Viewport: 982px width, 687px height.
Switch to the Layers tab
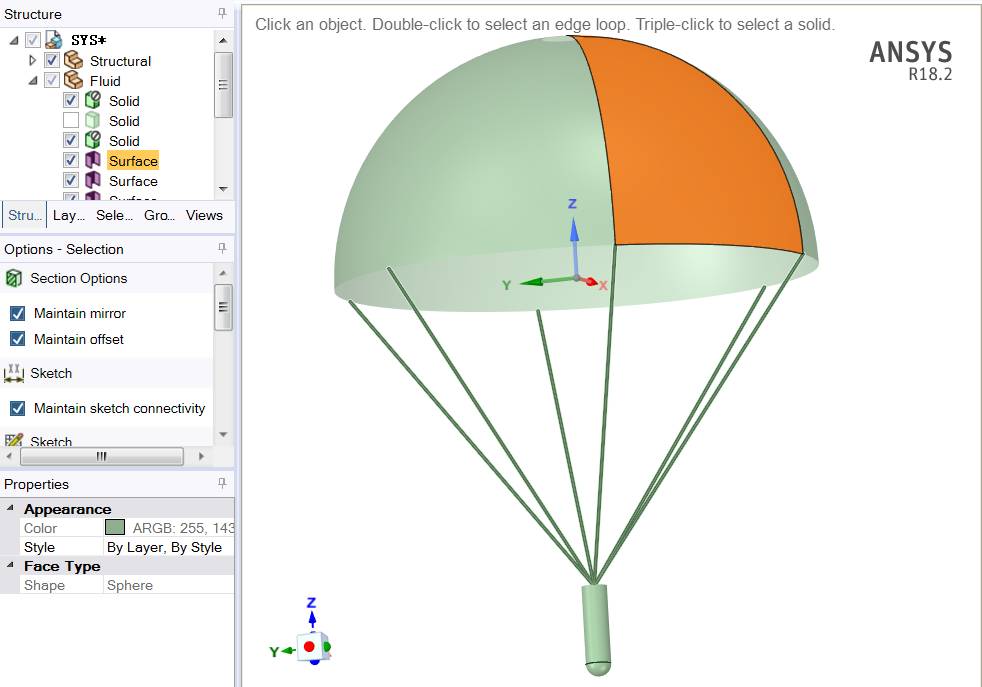pyautogui.click(x=68, y=215)
